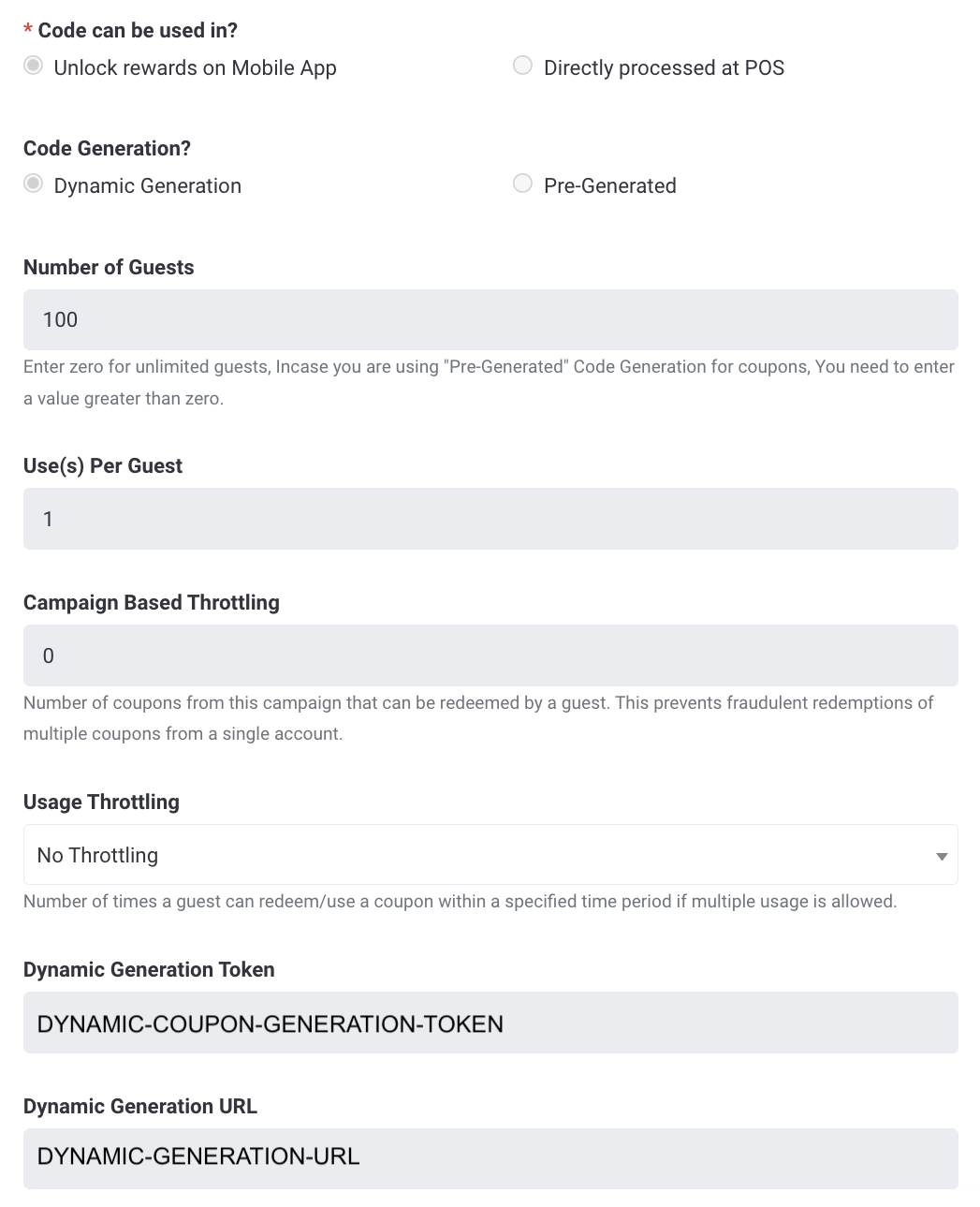
Task: Click the 'Dynamic Generation URL' label
Action: (x=140, y=1106)
